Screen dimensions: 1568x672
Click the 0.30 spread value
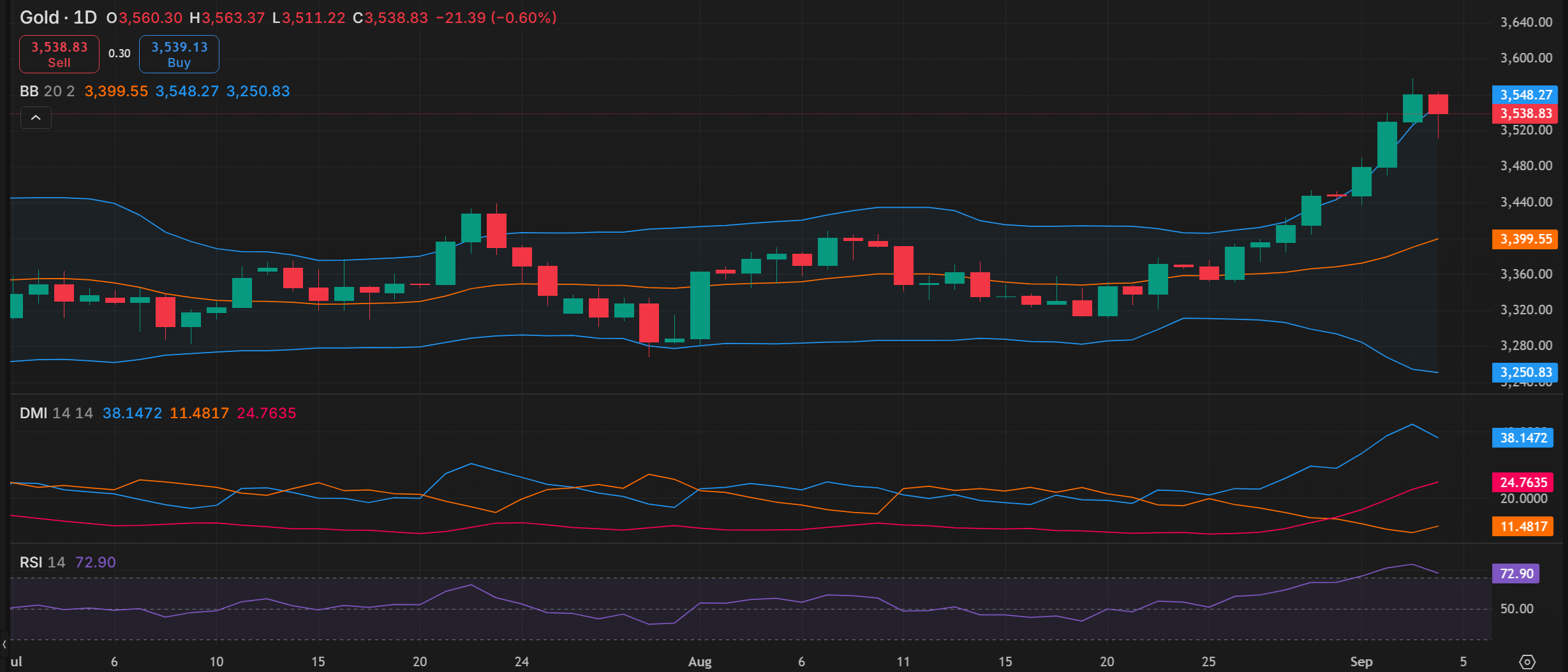119,54
